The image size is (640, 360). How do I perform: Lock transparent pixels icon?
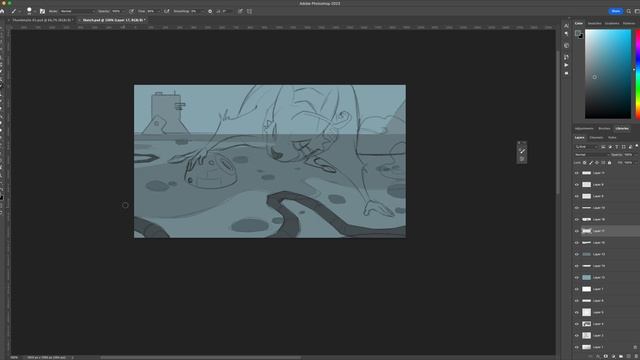point(584,162)
